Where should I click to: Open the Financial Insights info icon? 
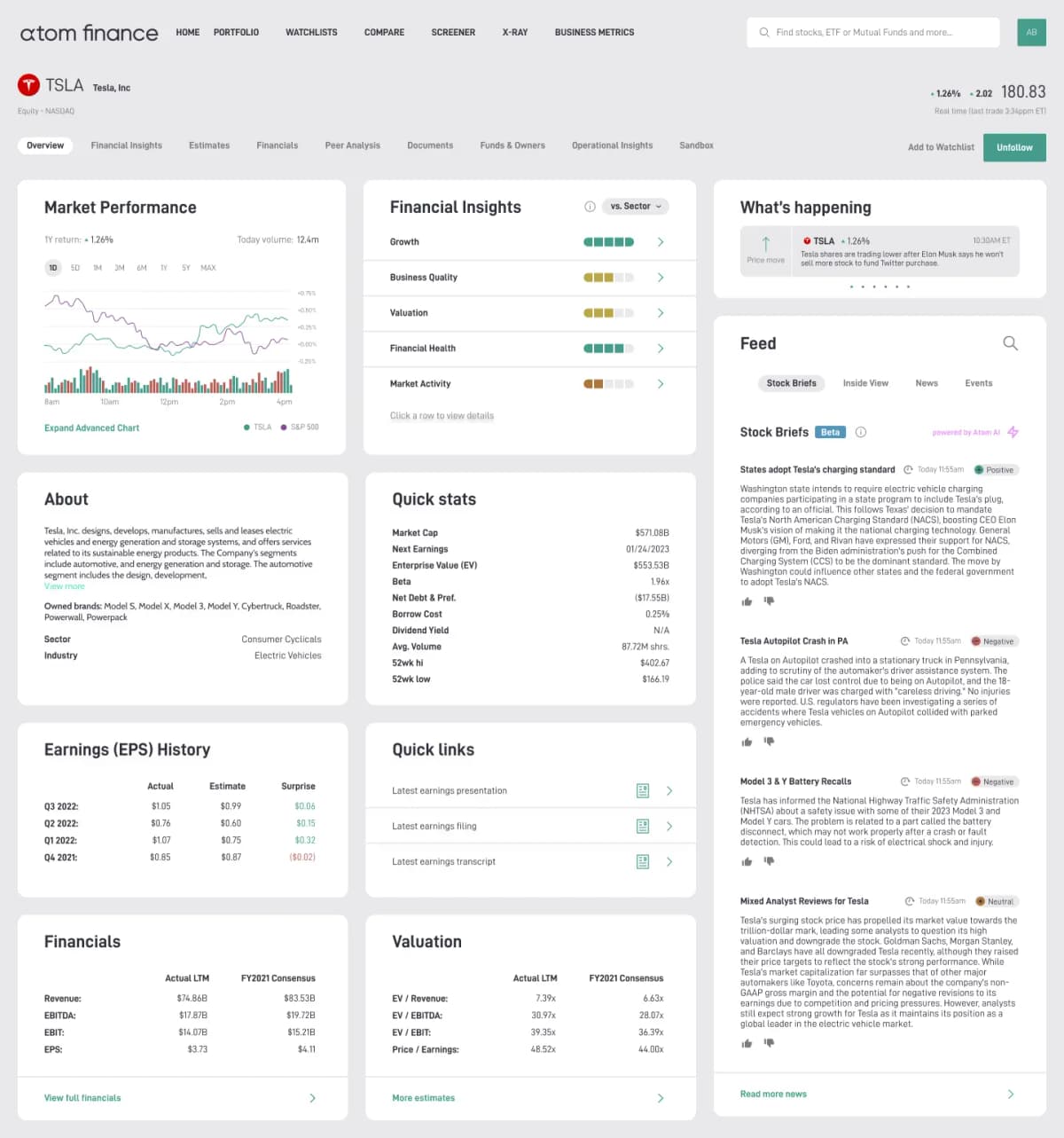590,207
